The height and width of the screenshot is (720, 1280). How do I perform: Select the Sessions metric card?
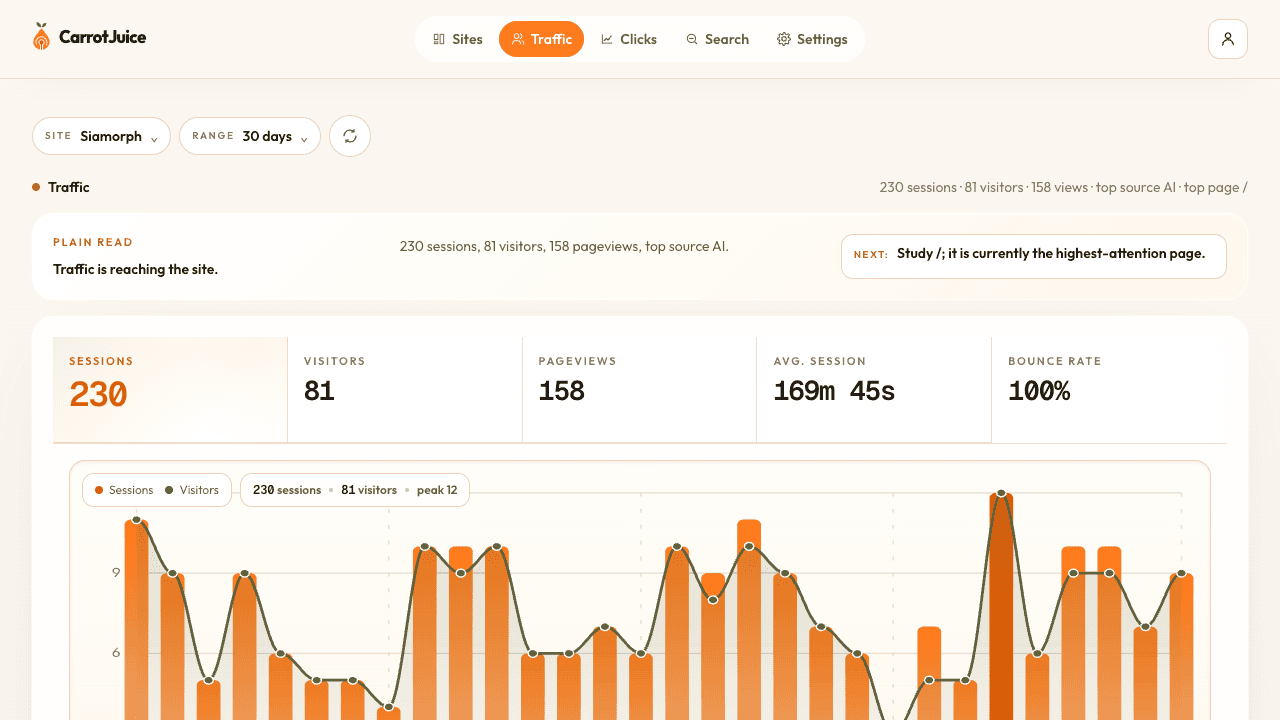[x=170, y=389]
